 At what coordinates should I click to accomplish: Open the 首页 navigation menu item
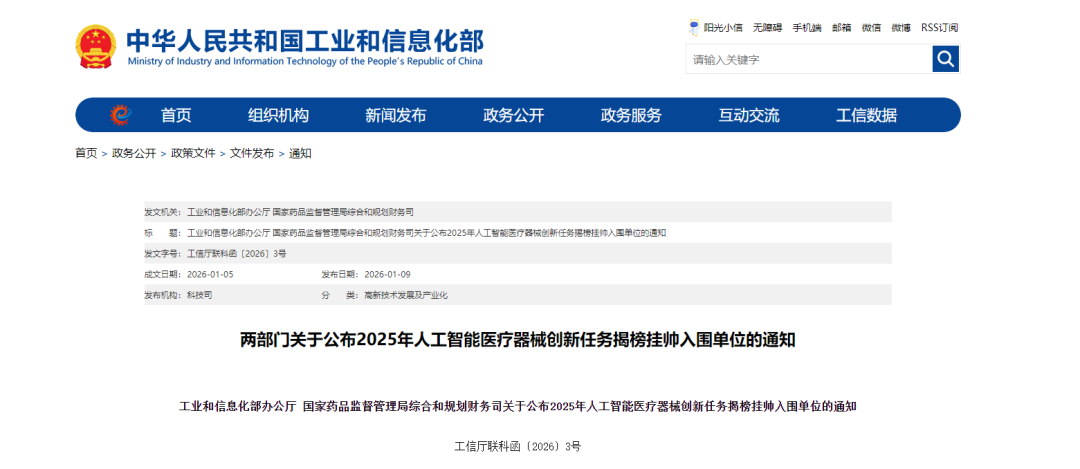pyautogui.click(x=176, y=115)
